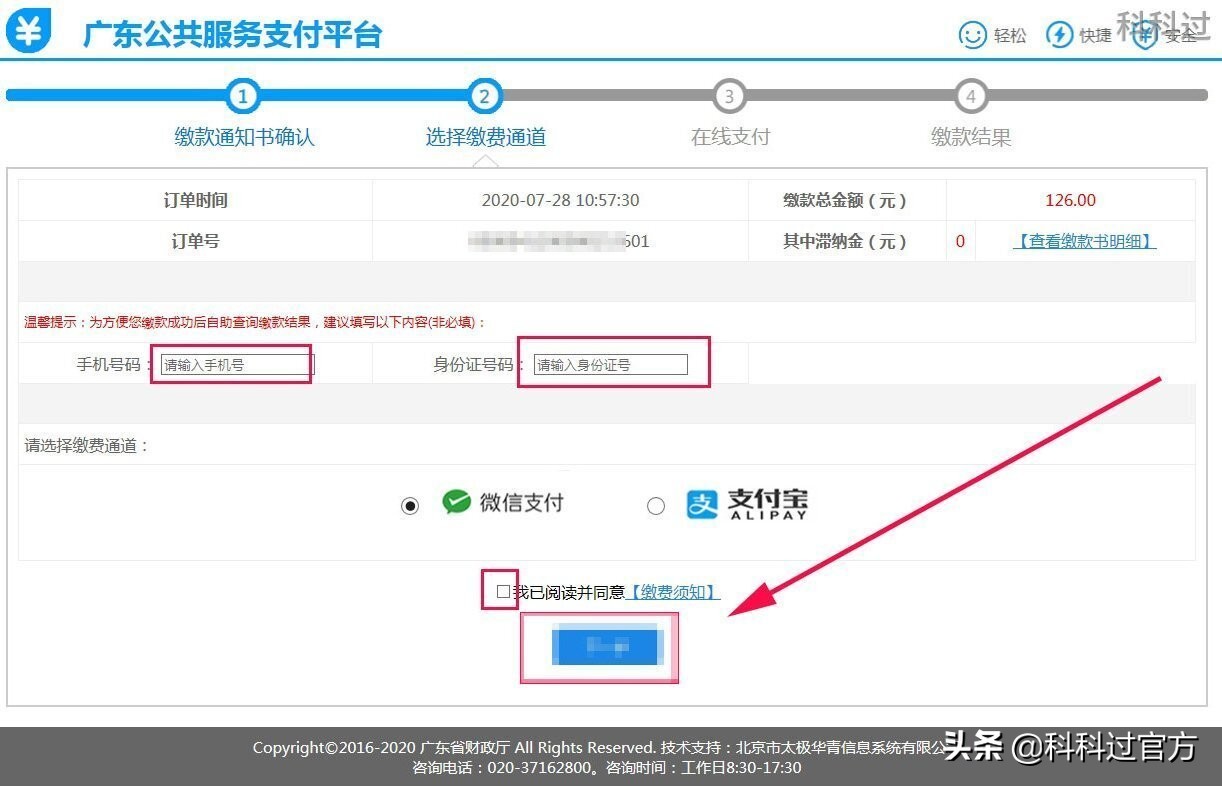Click the shield 安全 icon in header
Screen dimensions: 1222x786
click(1143, 34)
